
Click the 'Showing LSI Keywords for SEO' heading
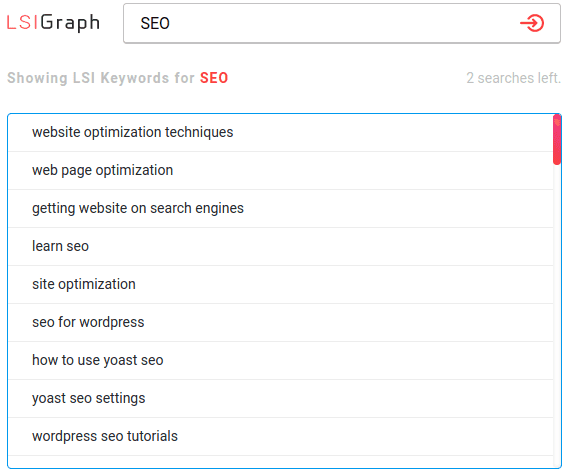click(x=118, y=78)
